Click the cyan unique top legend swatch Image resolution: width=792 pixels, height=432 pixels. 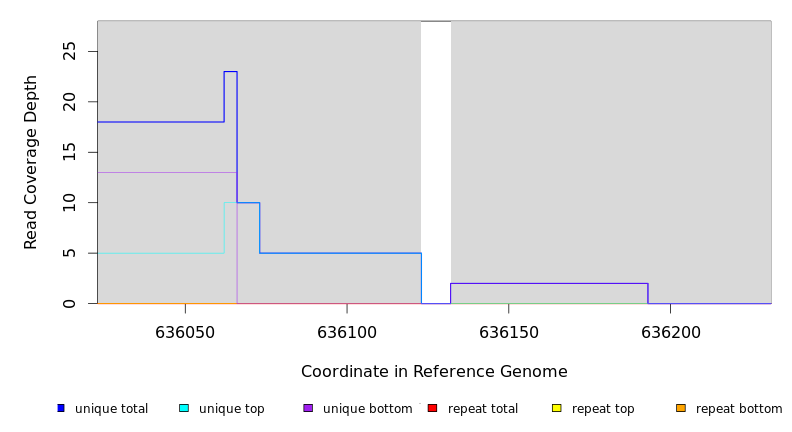point(184,408)
